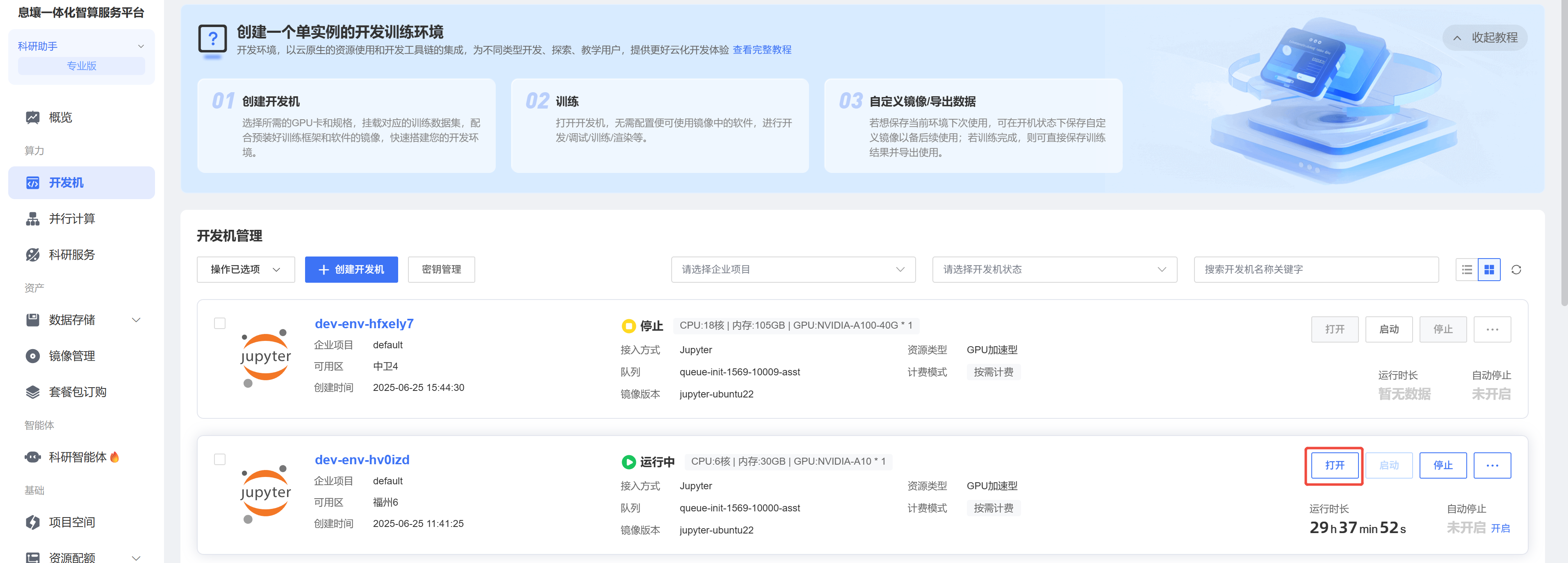The height and width of the screenshot is (563, 1568).
Task: Click the 资源配额 sidebar icon
Action: point(32,557)
